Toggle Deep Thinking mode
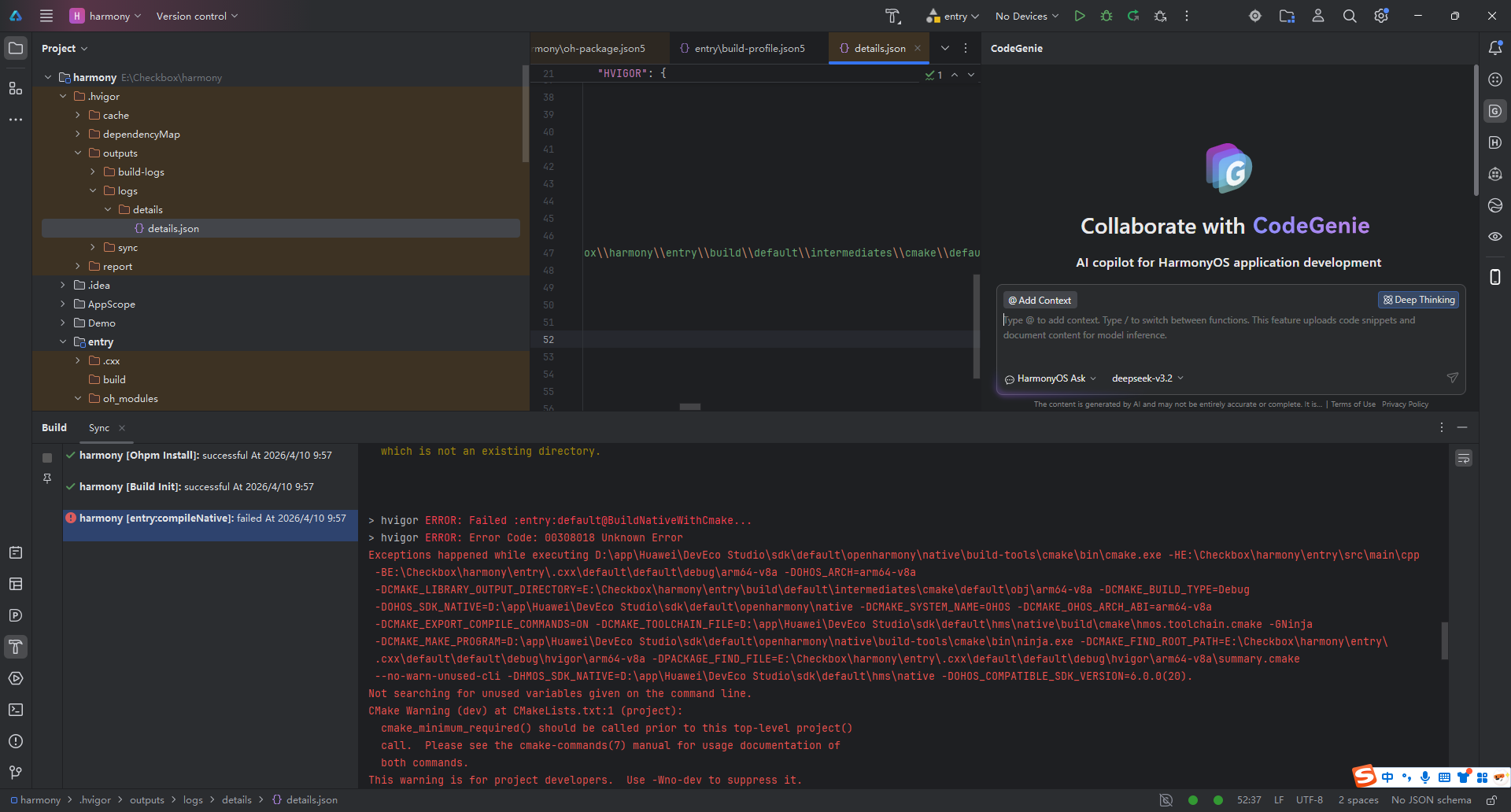1511x812 pixels. (x=1419, y=300)
